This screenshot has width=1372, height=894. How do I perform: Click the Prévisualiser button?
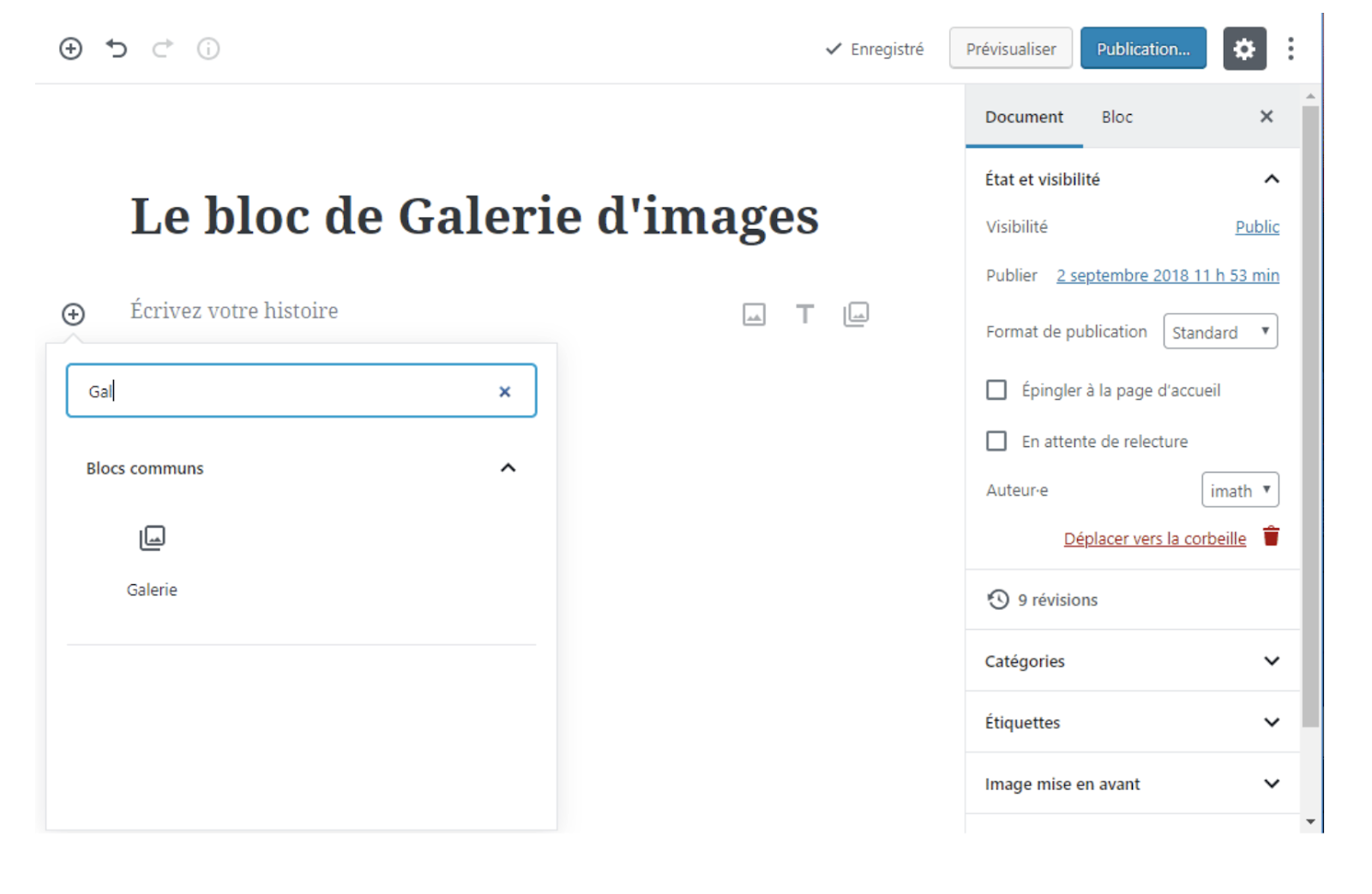pyautogui.click(x=1010, y=49)
